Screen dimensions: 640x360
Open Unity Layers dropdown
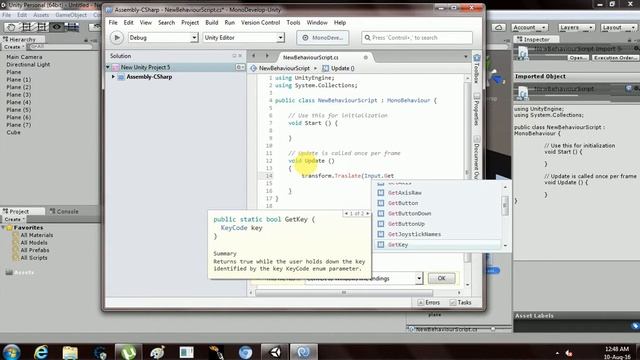[576, 27]
